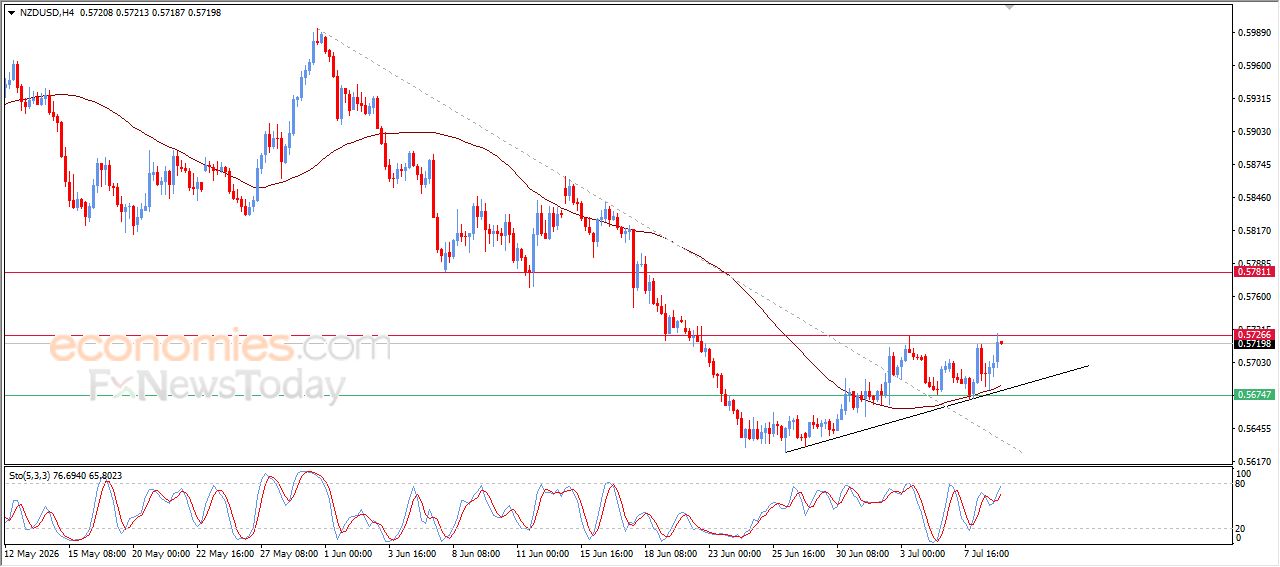Click the chart shift triangle marker at top
This screenshot has height=567, width=1280.
pyautogui.click(x=1010, y=7)
